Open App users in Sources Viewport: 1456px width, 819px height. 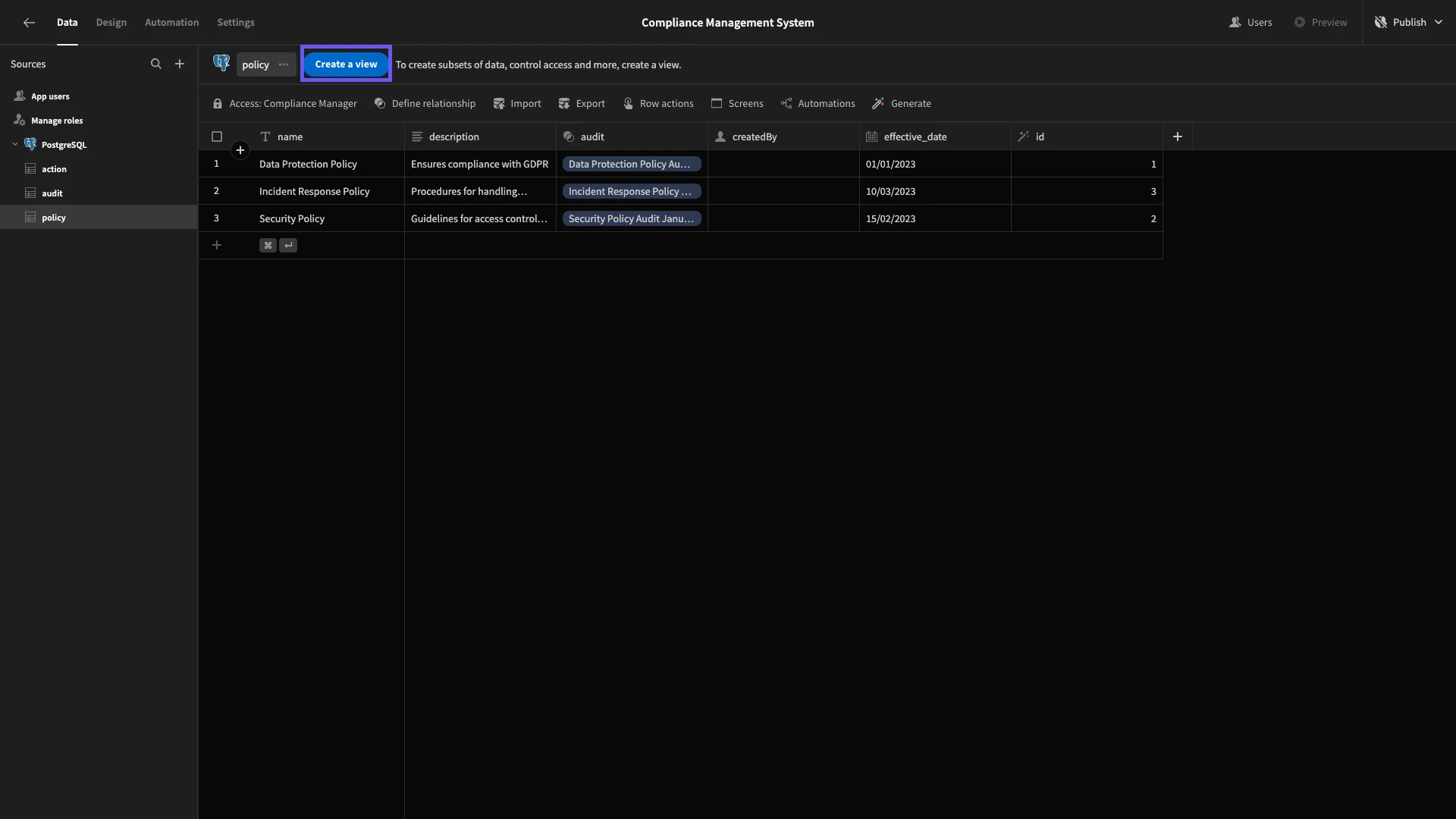[99, 96]
